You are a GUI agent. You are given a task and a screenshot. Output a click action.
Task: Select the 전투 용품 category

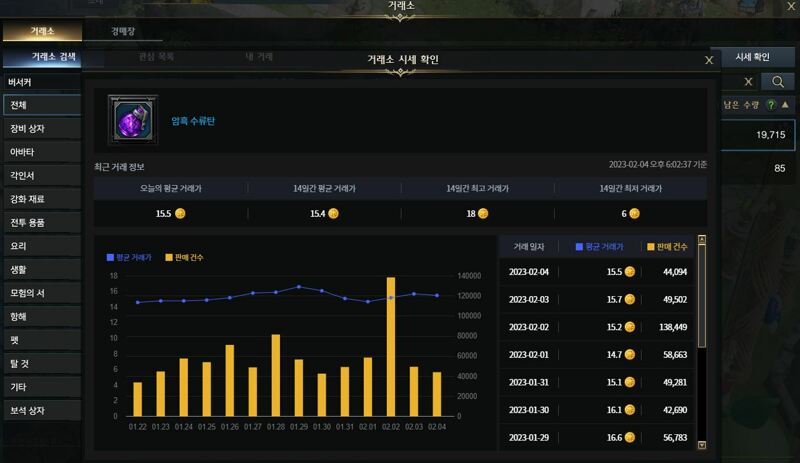coord(42,223)
